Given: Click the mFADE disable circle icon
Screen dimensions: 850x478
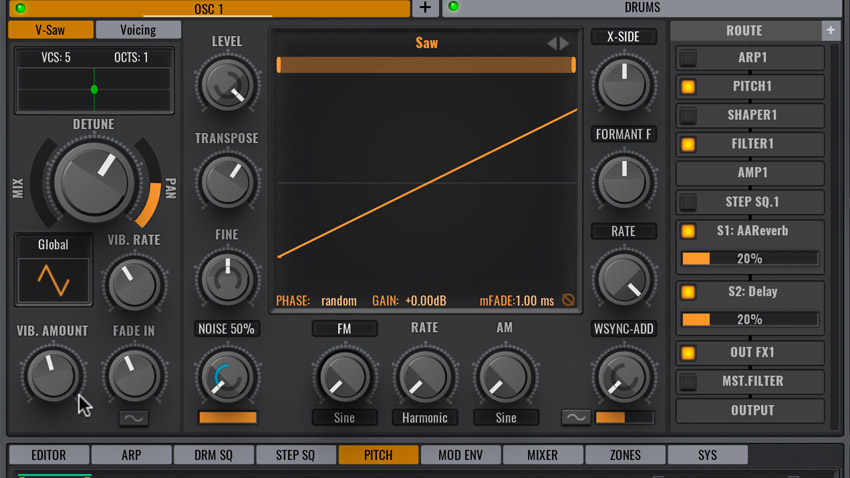Looking at the screenshot, I should pos(568,300).
